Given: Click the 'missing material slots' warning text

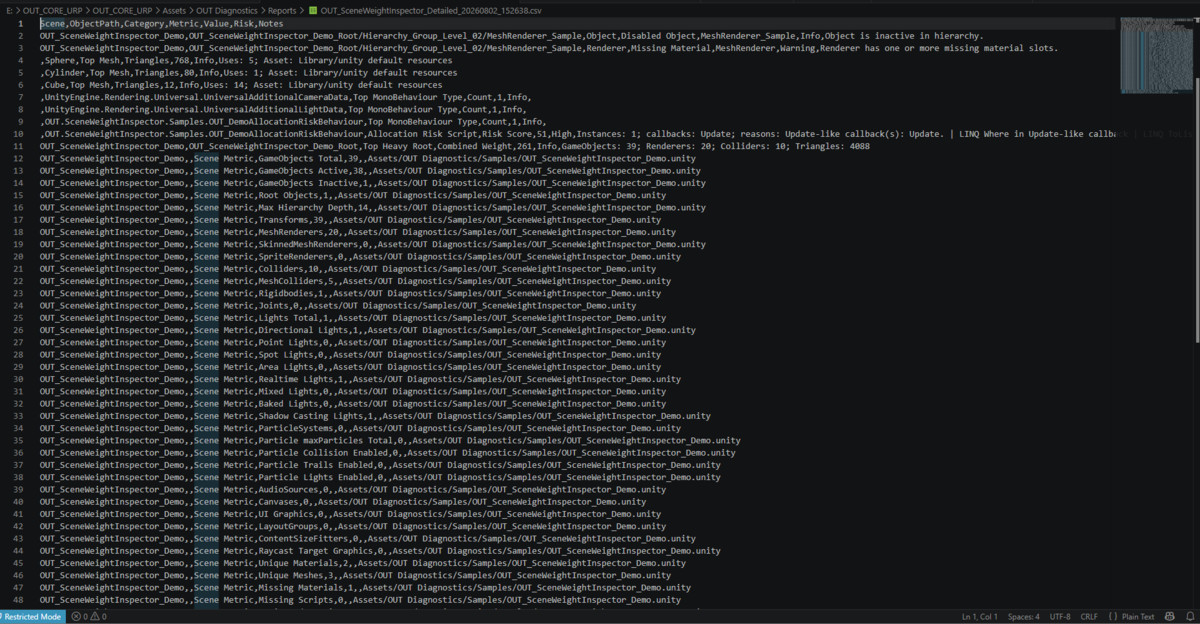Looking at the screenshot, I should (x=1001, y=48).
